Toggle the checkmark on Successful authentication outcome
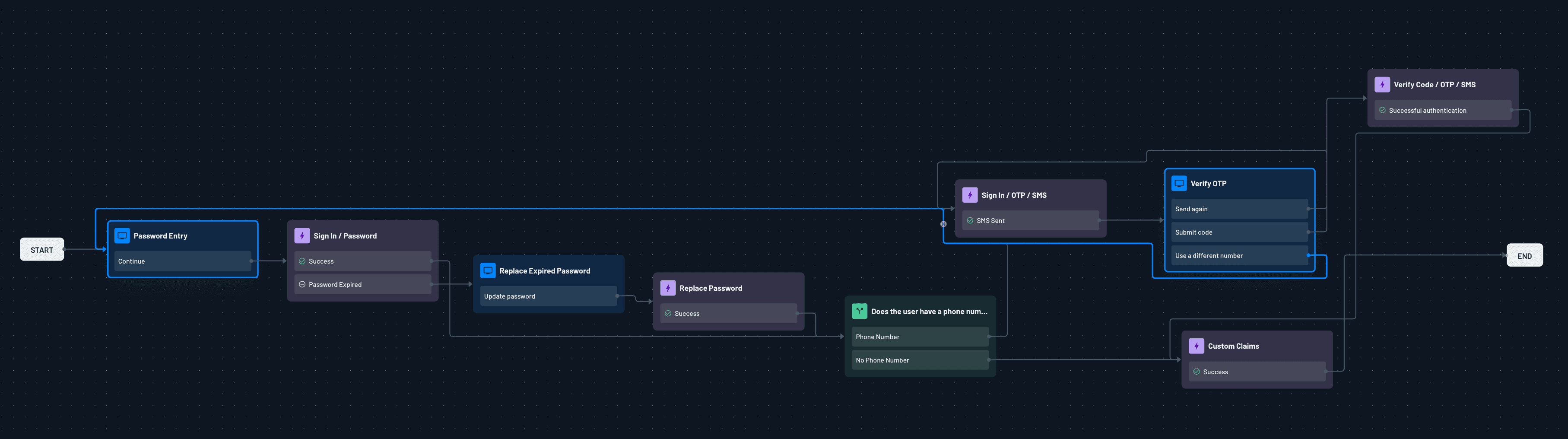 1384,110
